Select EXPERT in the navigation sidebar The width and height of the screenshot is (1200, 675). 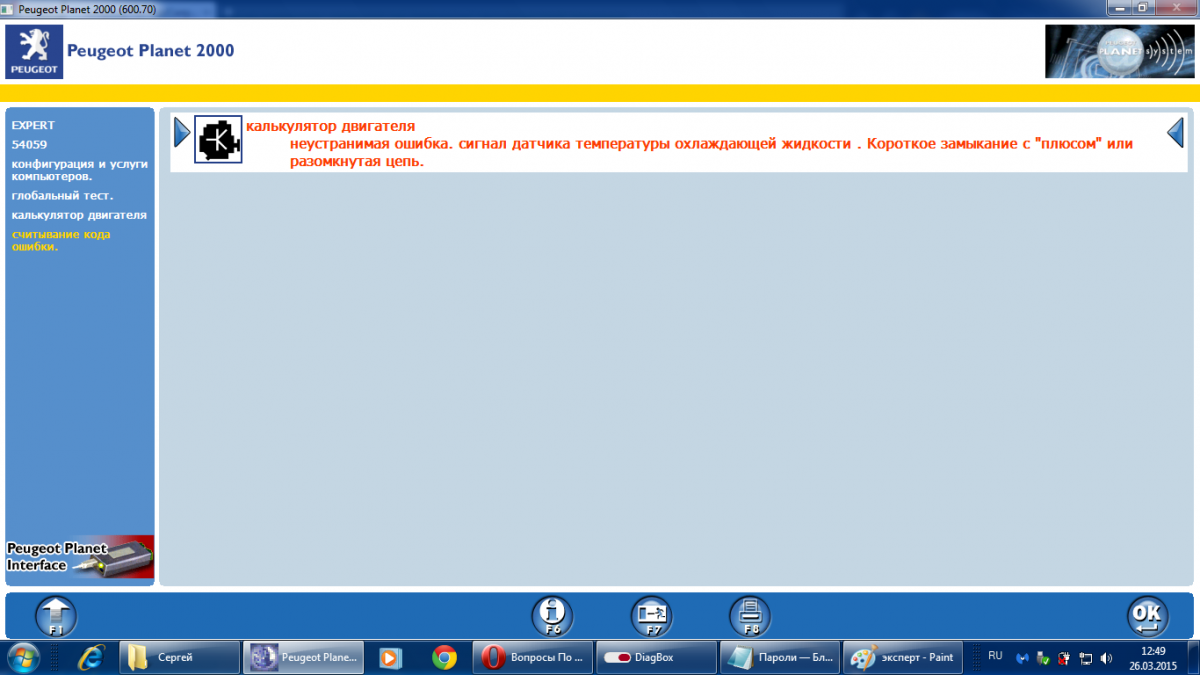coord(33,125)
